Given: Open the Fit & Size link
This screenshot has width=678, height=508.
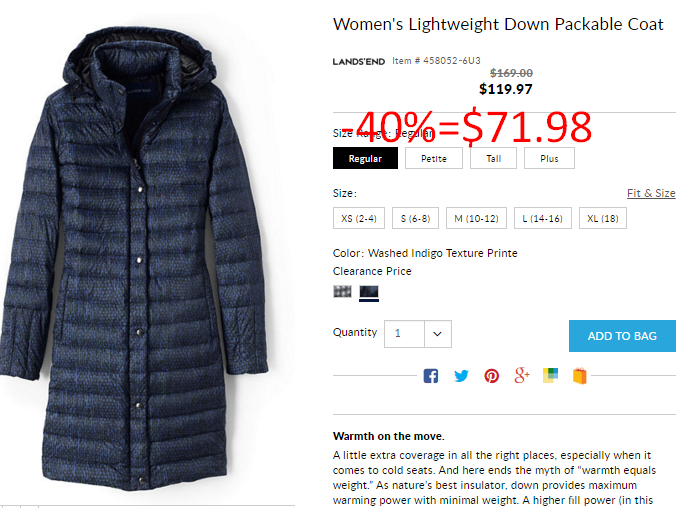Looking at the screenshot, I should tap(651, 193).
